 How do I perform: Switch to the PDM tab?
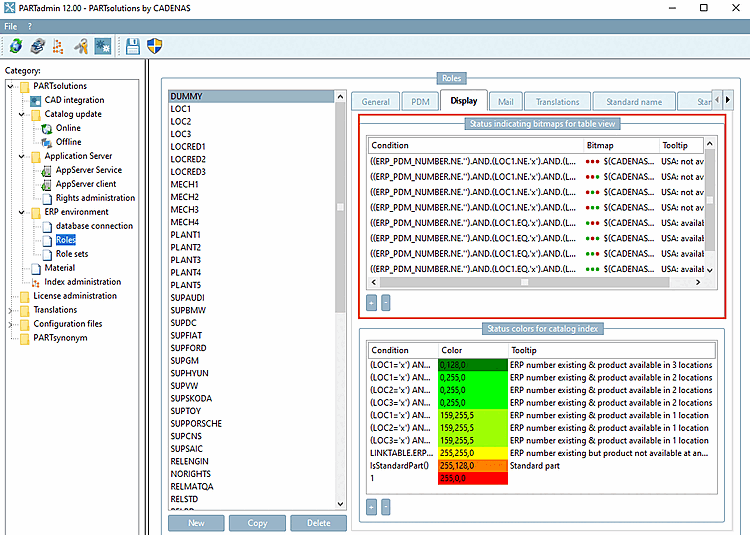coord(415,101)
